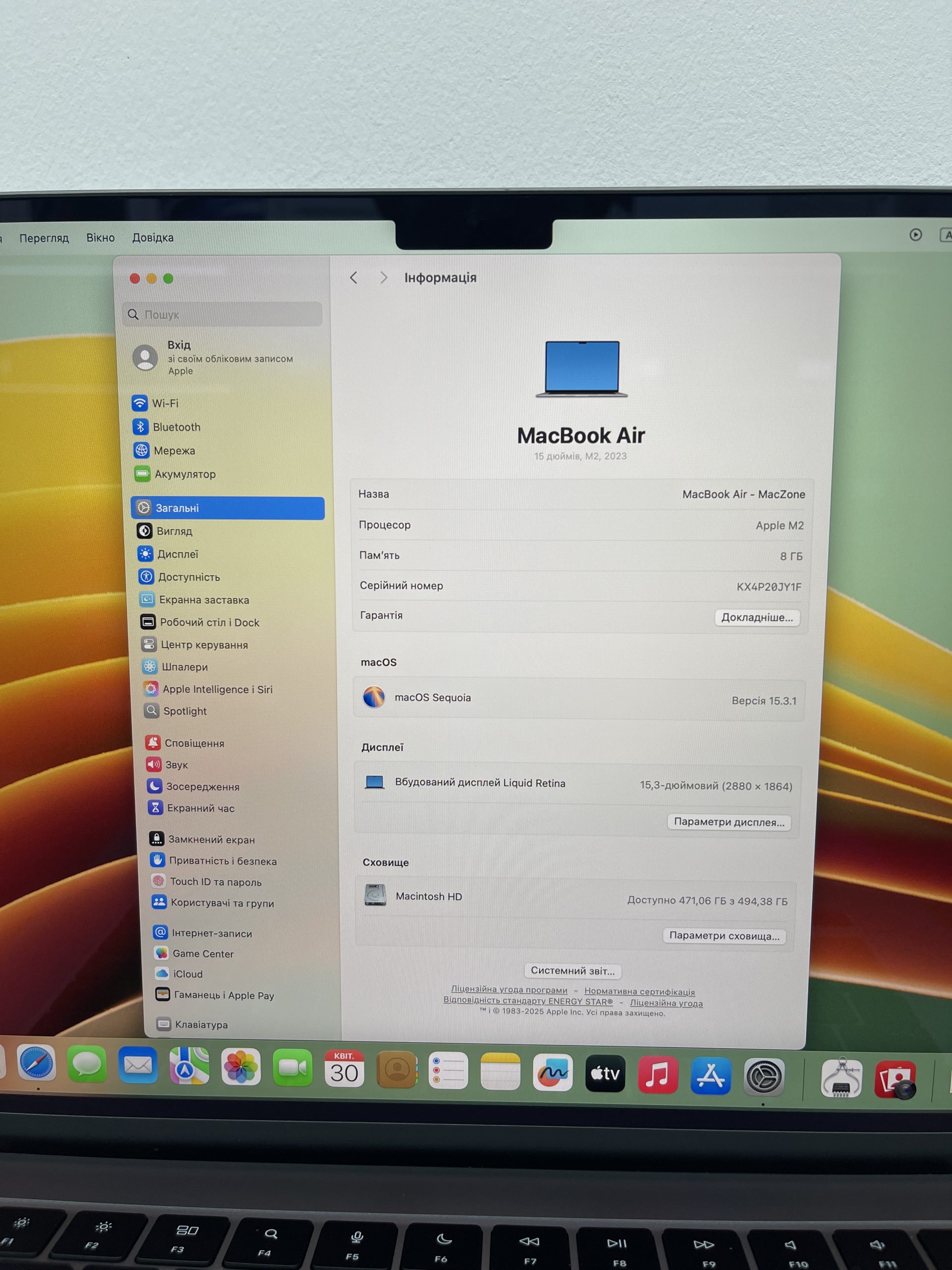Image resolution: width=952 pixels, height=1270 pixels.
Task: Open Системний звіт button
Action: 572,970
